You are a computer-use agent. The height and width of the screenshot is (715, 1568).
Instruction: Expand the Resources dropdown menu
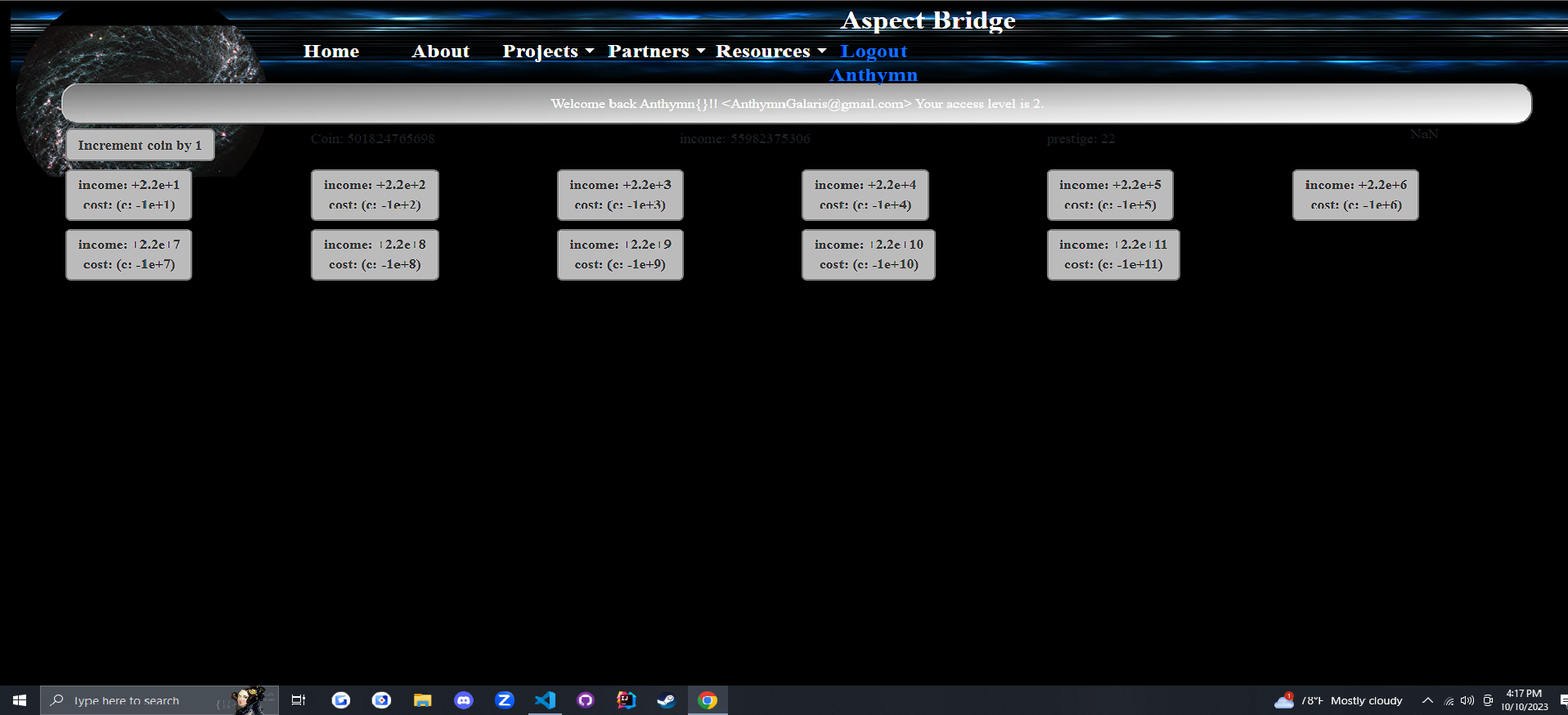[x=771, y=52]
